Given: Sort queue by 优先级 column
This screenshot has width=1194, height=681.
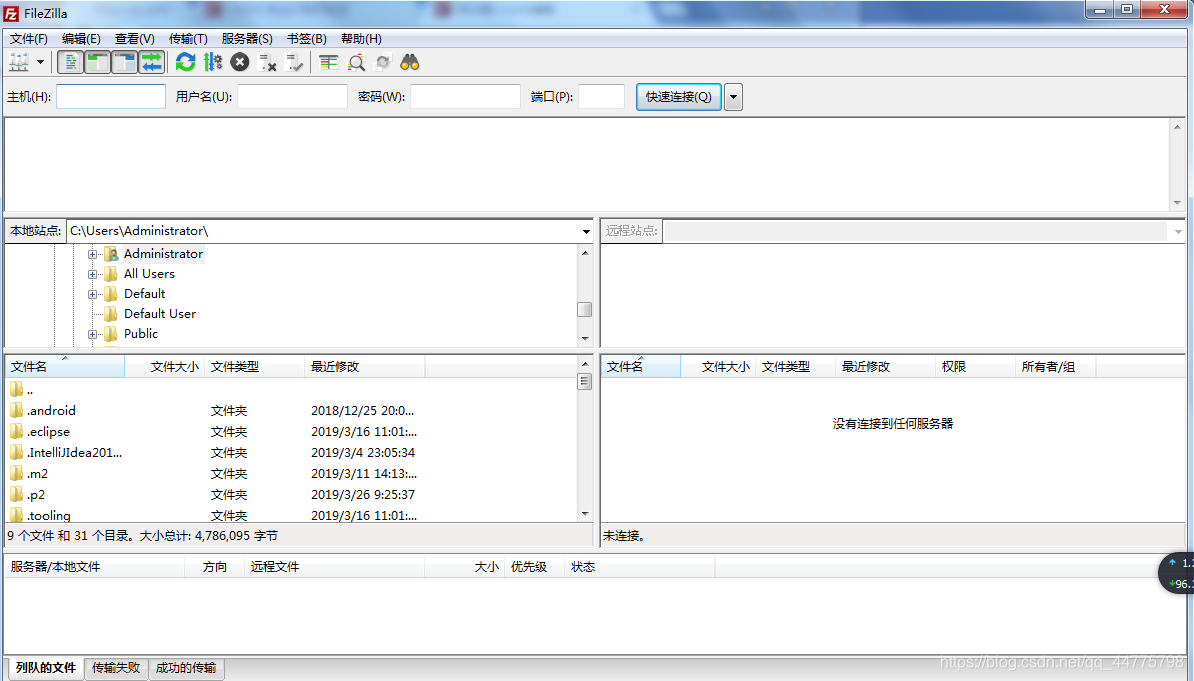Looking at the screenshot, I should (x=535, y=567).
